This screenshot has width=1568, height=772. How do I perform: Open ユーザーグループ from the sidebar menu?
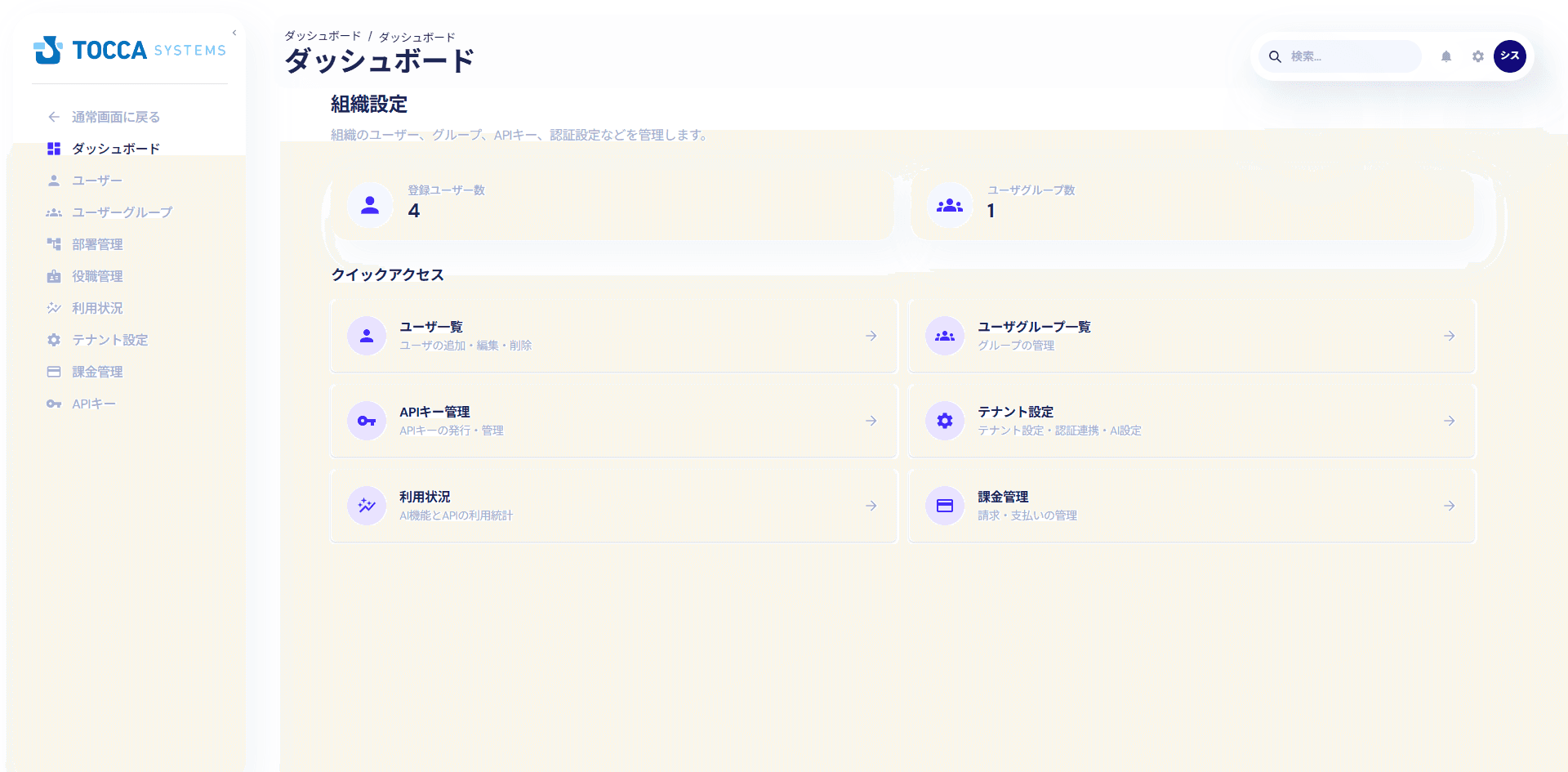click(x=121, y=212)
